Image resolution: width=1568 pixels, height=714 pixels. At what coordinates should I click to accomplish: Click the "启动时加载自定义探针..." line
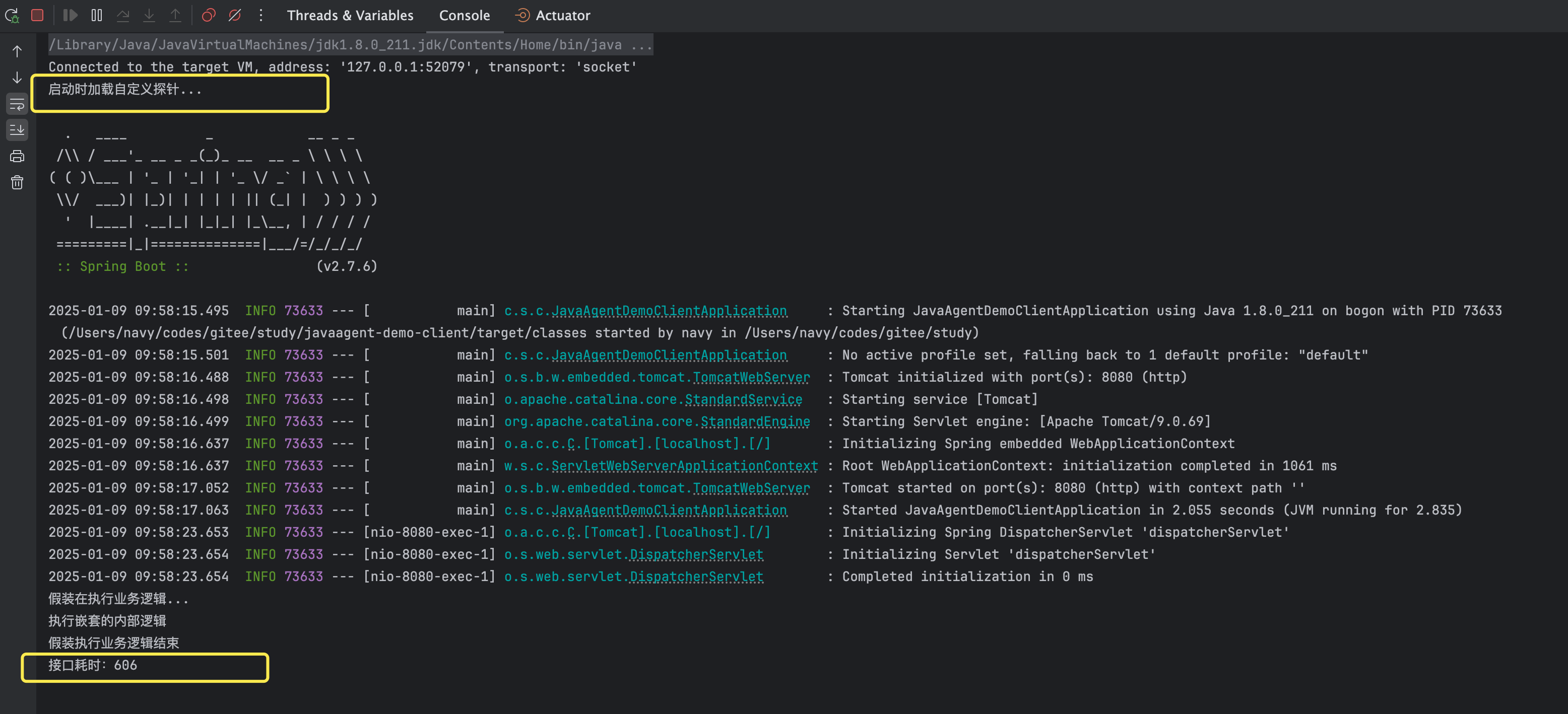[x=125, y=90]
